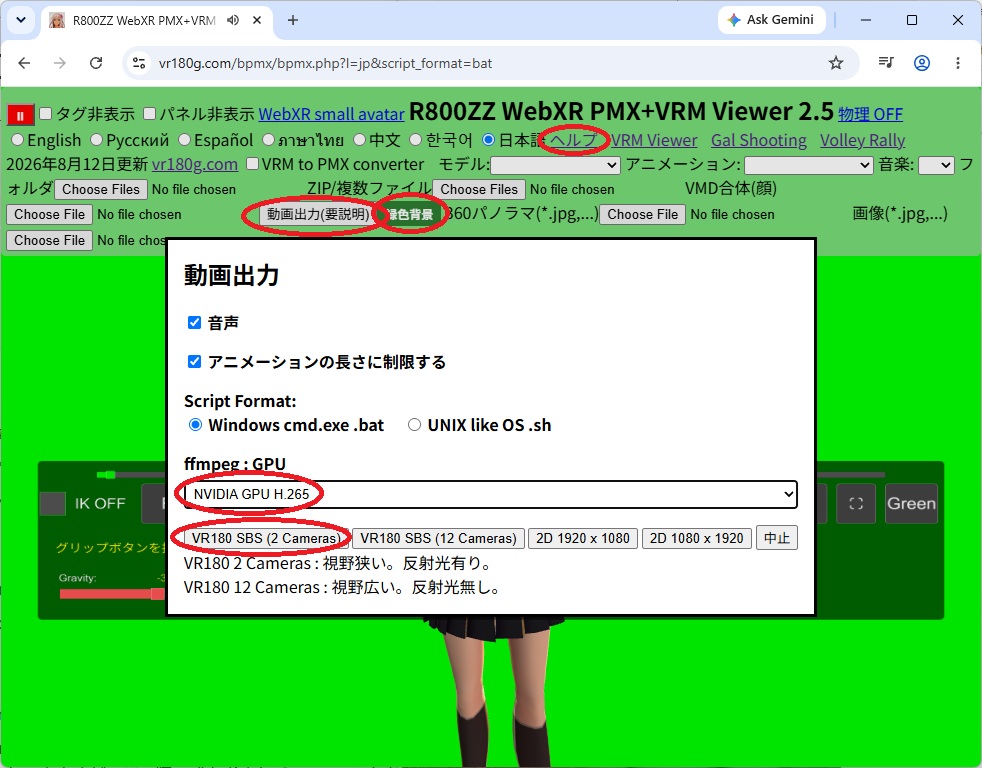The image size is (982, 768).
Task: Start VR180 SBS (2 Cameras) export
Action: pyautogui.click(x=267, y=538)
